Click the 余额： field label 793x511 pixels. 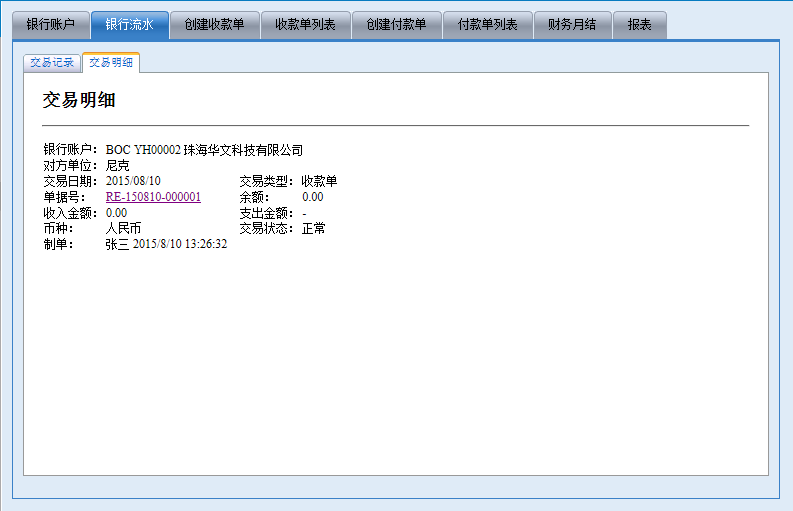click(x=254, y=197)
